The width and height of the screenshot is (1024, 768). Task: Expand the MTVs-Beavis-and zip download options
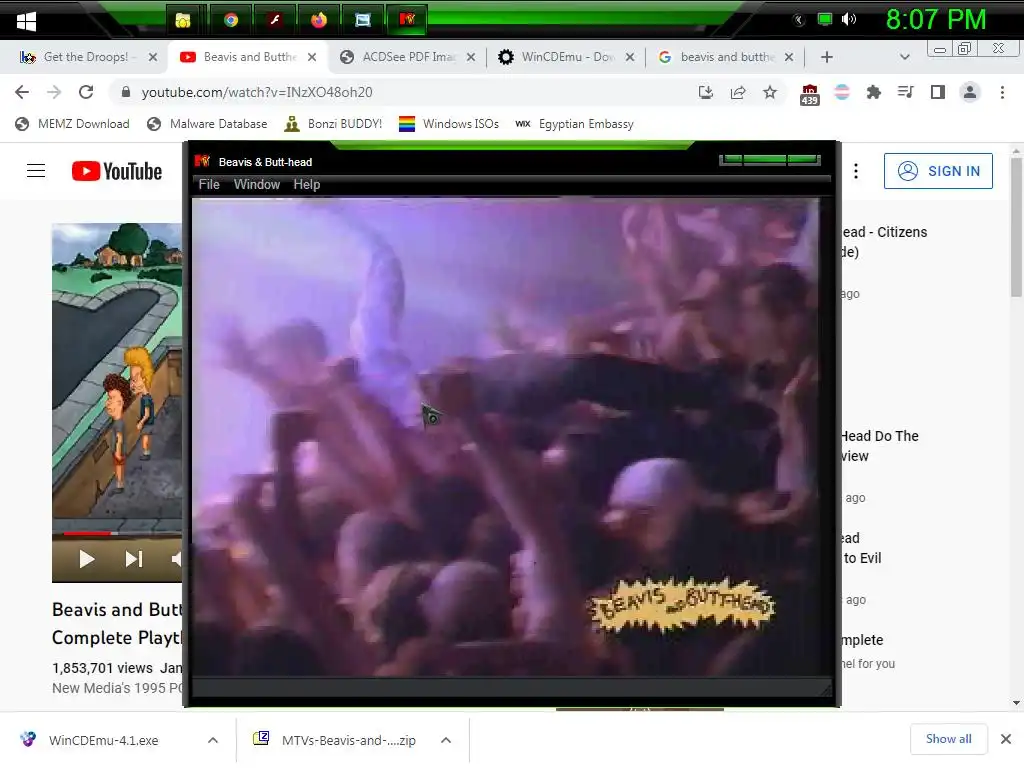(446, 740)
